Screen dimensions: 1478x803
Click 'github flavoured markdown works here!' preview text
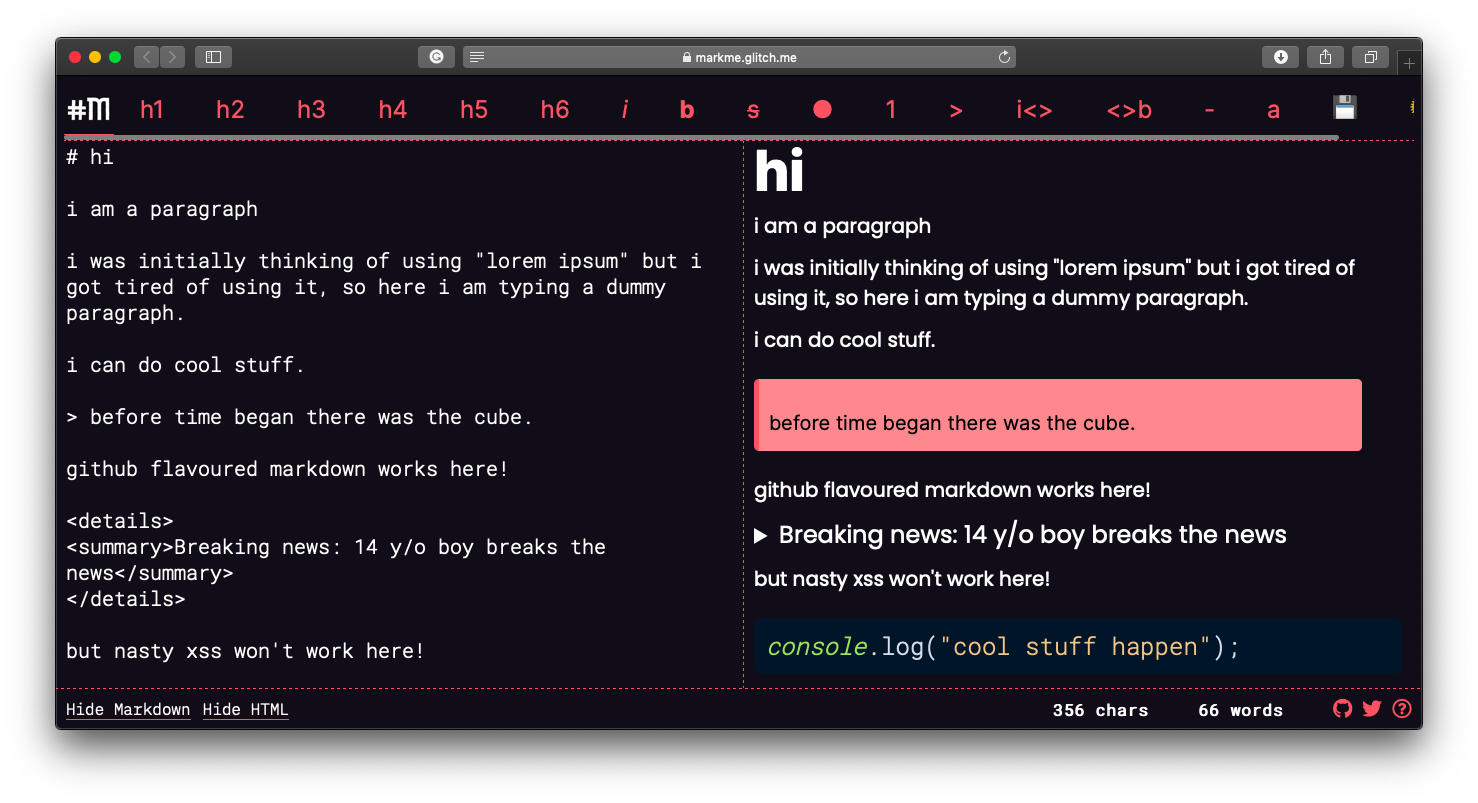tap(952, 490)
